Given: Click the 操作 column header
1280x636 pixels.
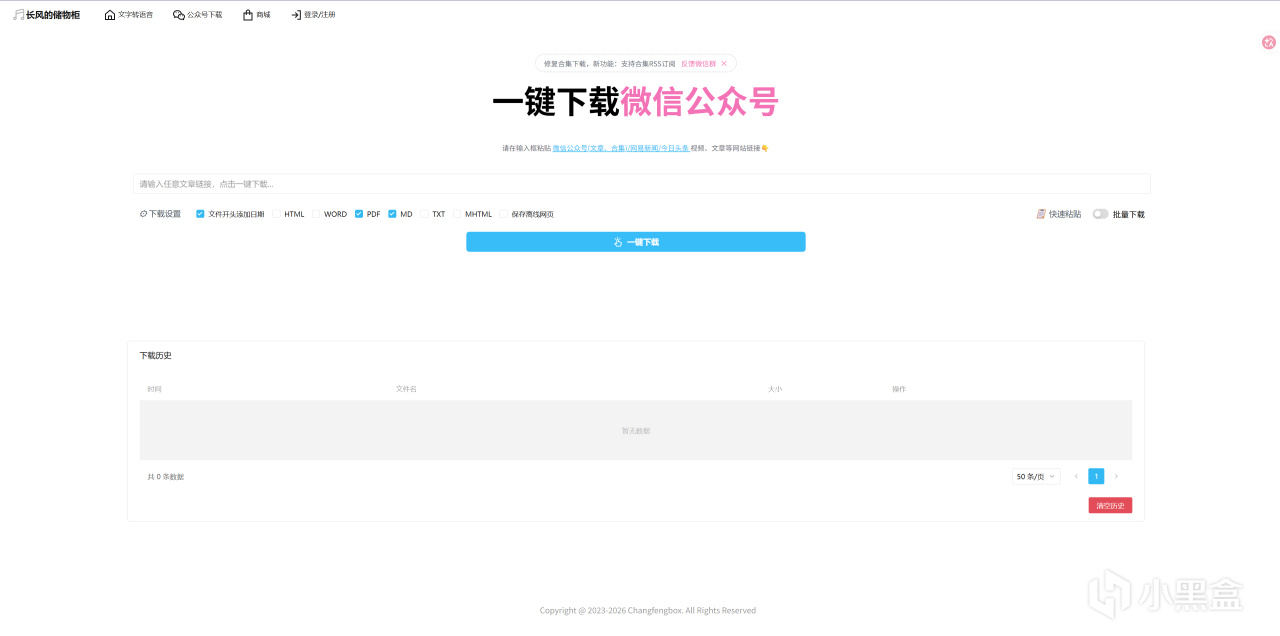Looking at the screenshot, I should pyautogui.click(x=899, y=389).
